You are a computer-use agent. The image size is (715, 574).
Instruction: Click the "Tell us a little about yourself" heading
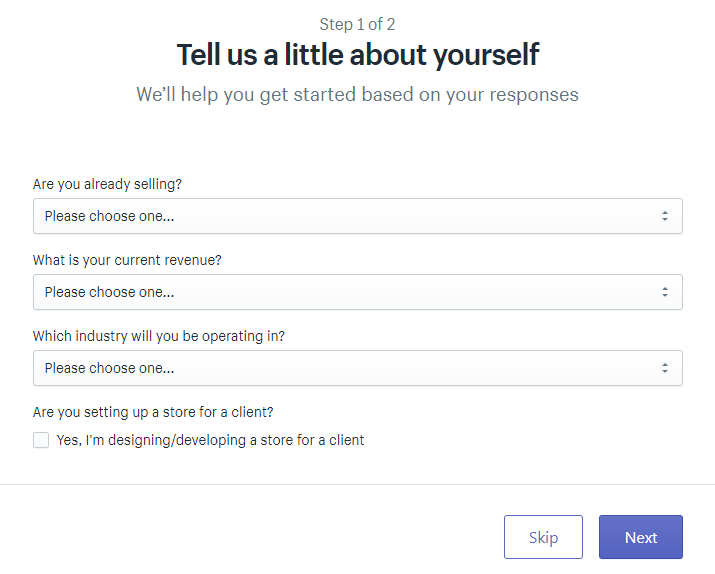[357, 54]
